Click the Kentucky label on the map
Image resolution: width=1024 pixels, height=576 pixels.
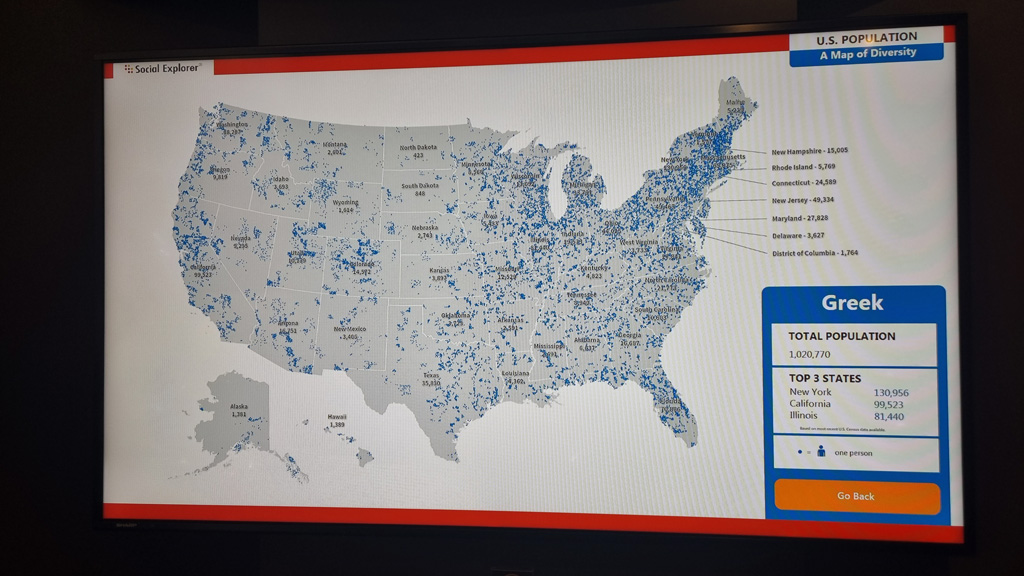[594, 272]
